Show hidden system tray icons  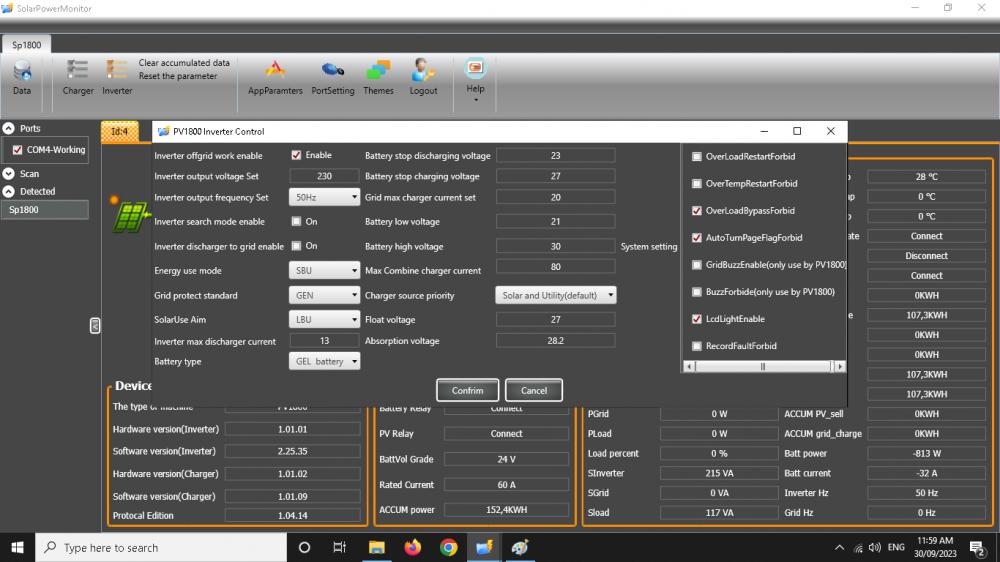[x=839, y=547]
